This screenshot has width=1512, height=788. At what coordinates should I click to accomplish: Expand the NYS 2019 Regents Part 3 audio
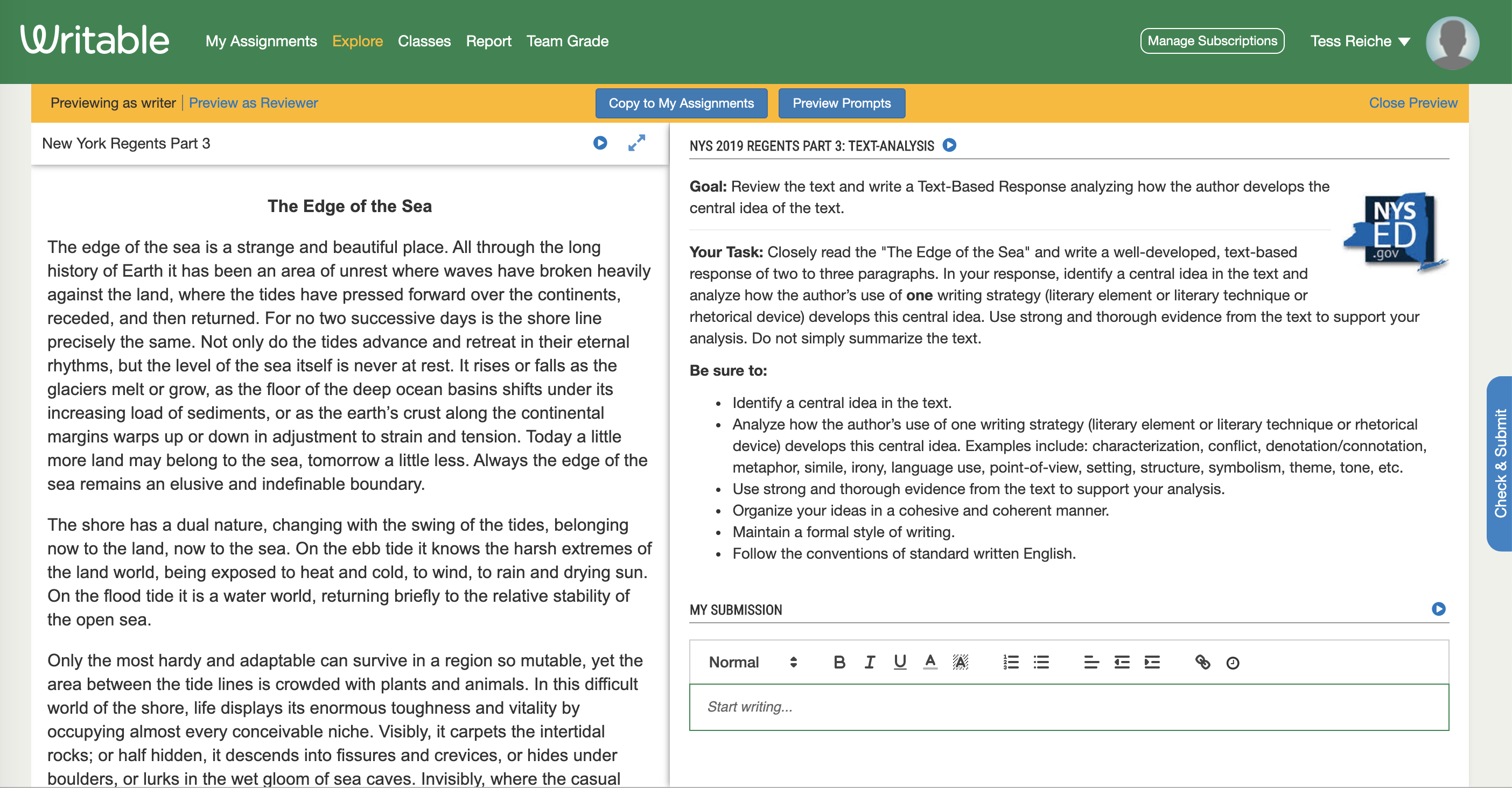pyautogui.click(x=949, y=145)
